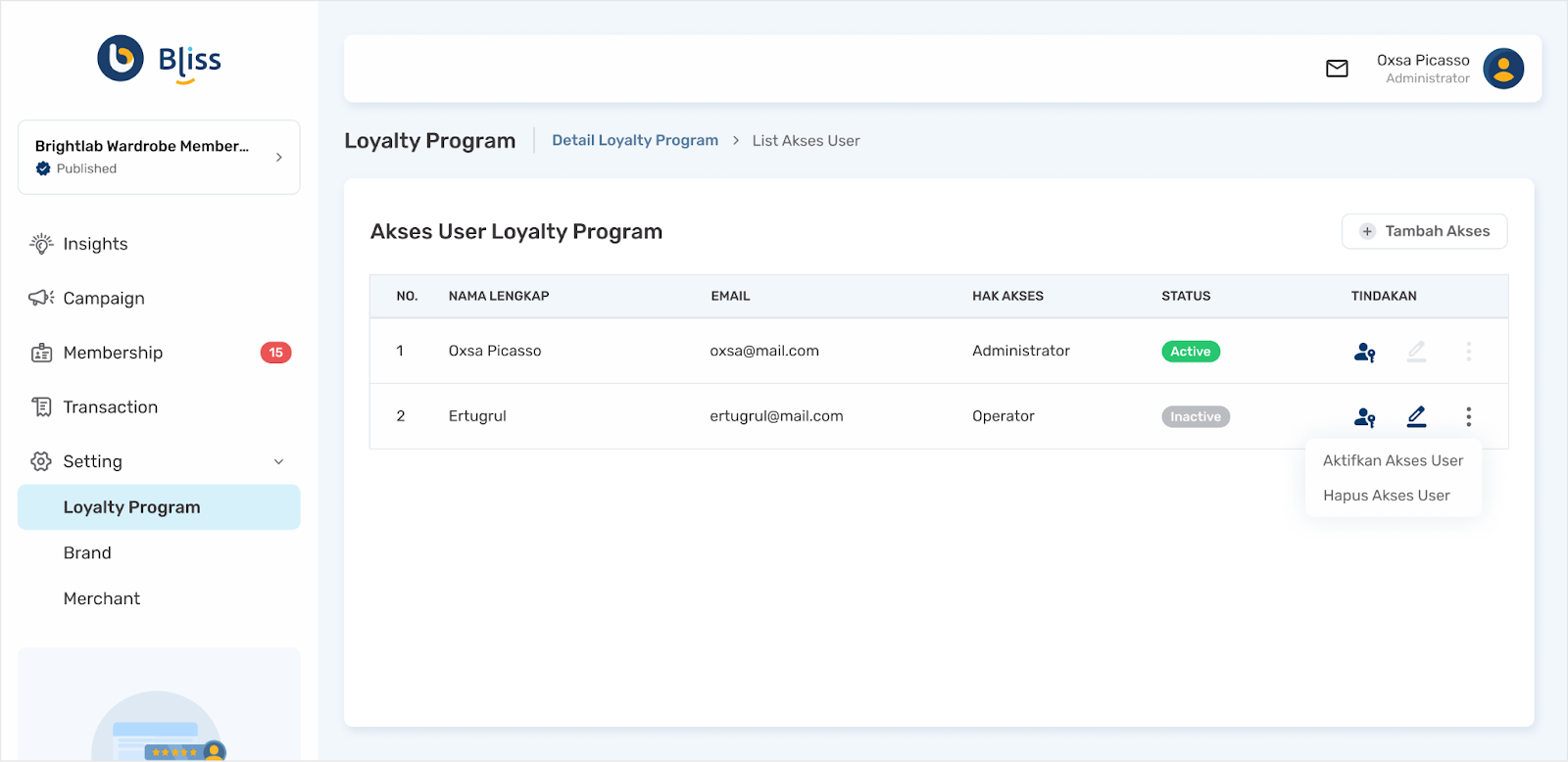The image size is (1568, 762).
Task: Click the edit pencil for Ertugrul
Action: coord(1416,416)
